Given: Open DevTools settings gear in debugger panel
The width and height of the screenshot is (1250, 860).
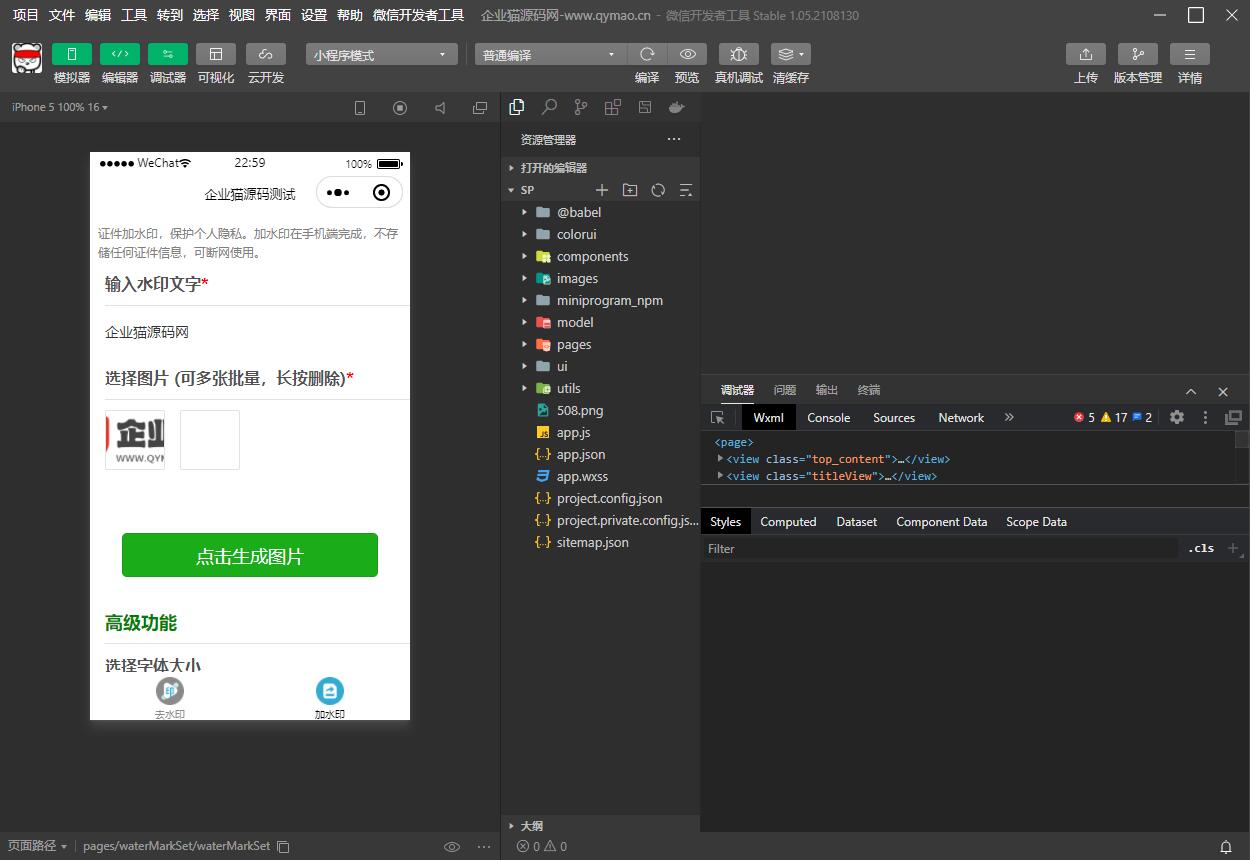Looking at the screenshot, I should [x=1176, y=417].
